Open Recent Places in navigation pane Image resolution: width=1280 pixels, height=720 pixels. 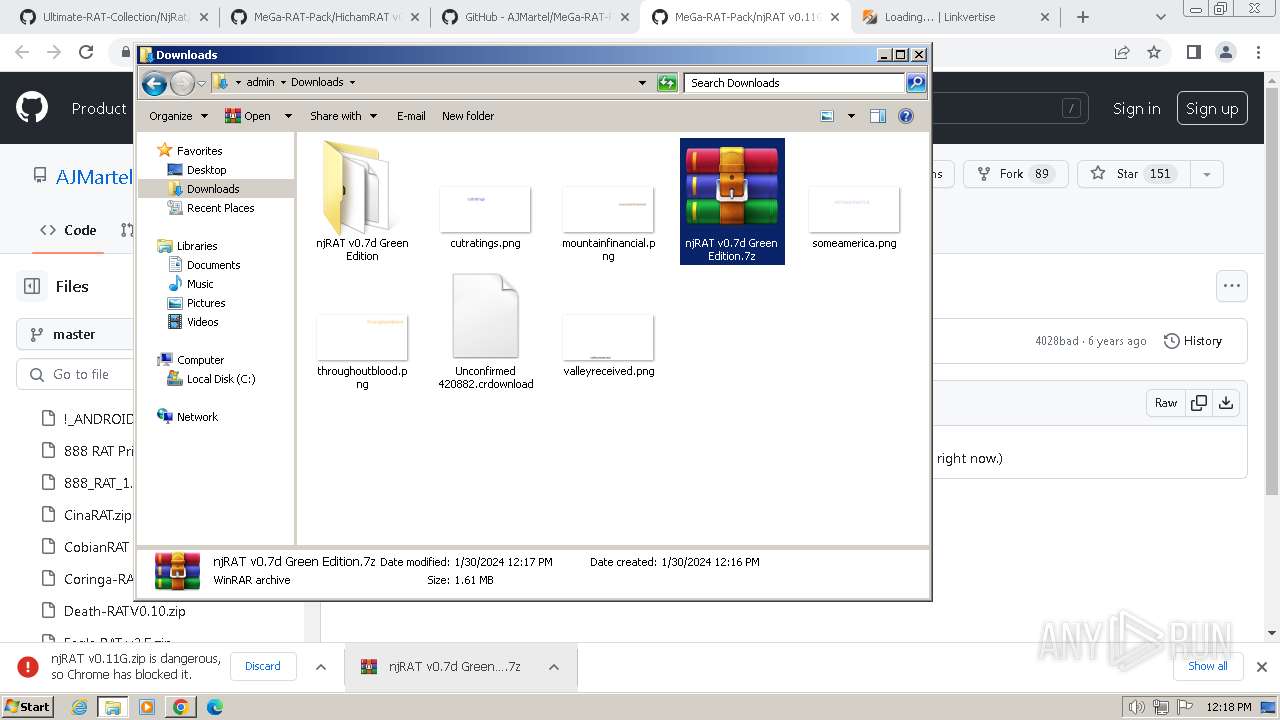click(220, 208)
